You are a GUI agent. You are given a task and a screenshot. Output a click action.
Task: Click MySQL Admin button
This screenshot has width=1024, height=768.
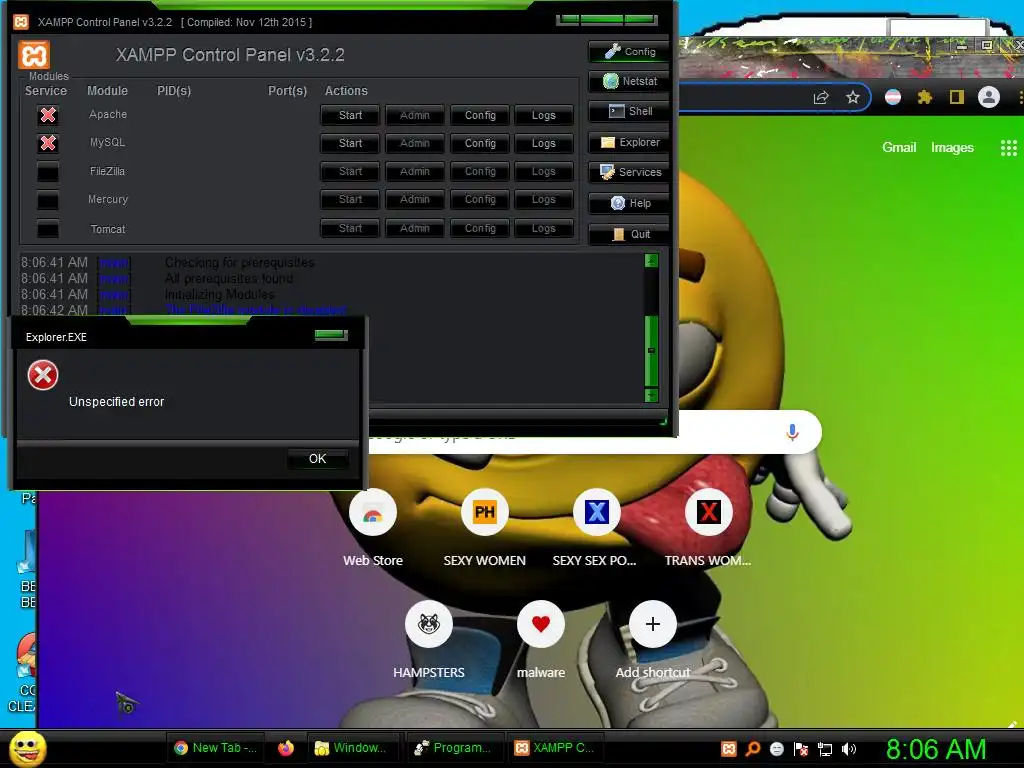pyautogui.click(x=415, y=143)
